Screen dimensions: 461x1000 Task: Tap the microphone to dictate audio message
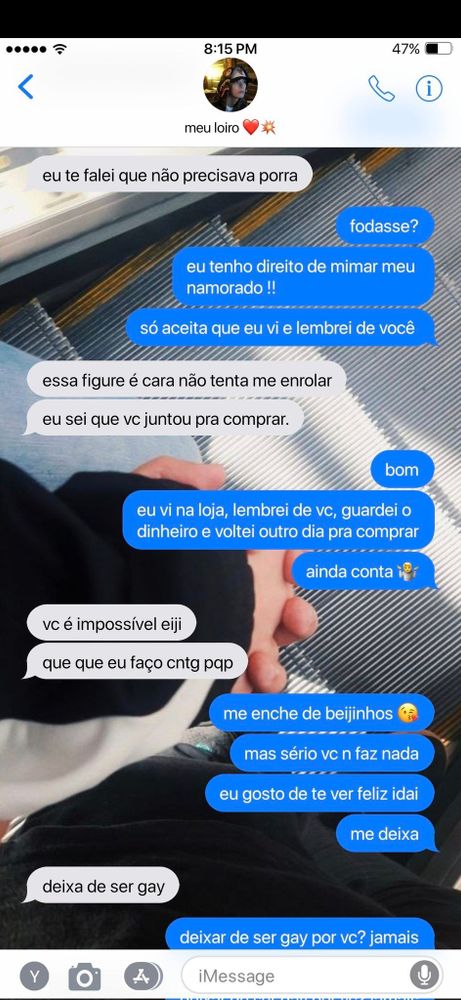click(x=424, y=975)
